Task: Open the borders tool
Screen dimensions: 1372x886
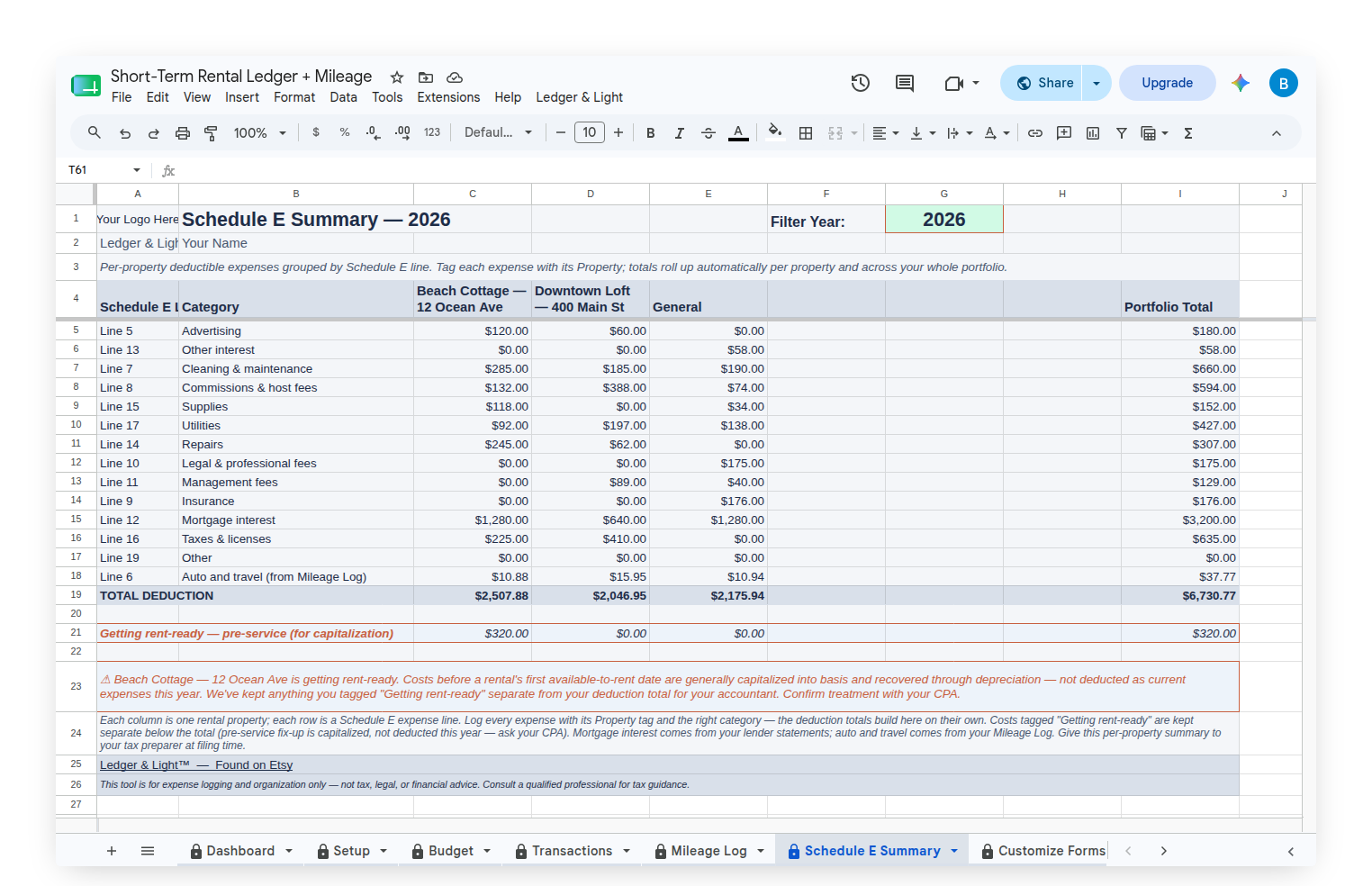Action: tap(806, 132)
